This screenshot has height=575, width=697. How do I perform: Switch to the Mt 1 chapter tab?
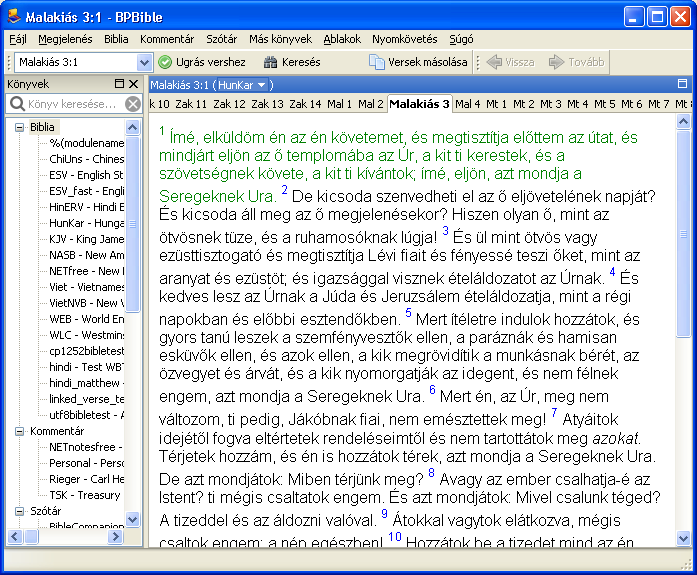[x=497, y=104]
